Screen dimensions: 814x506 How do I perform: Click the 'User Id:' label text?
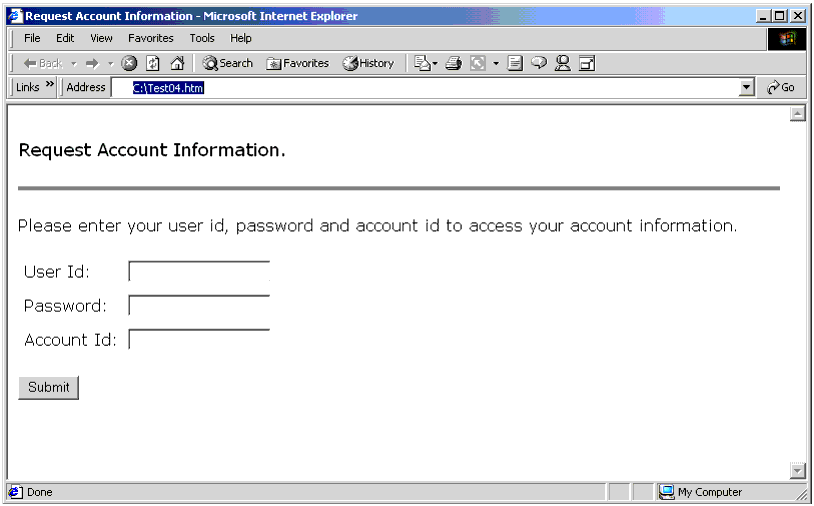click(57, 272)
